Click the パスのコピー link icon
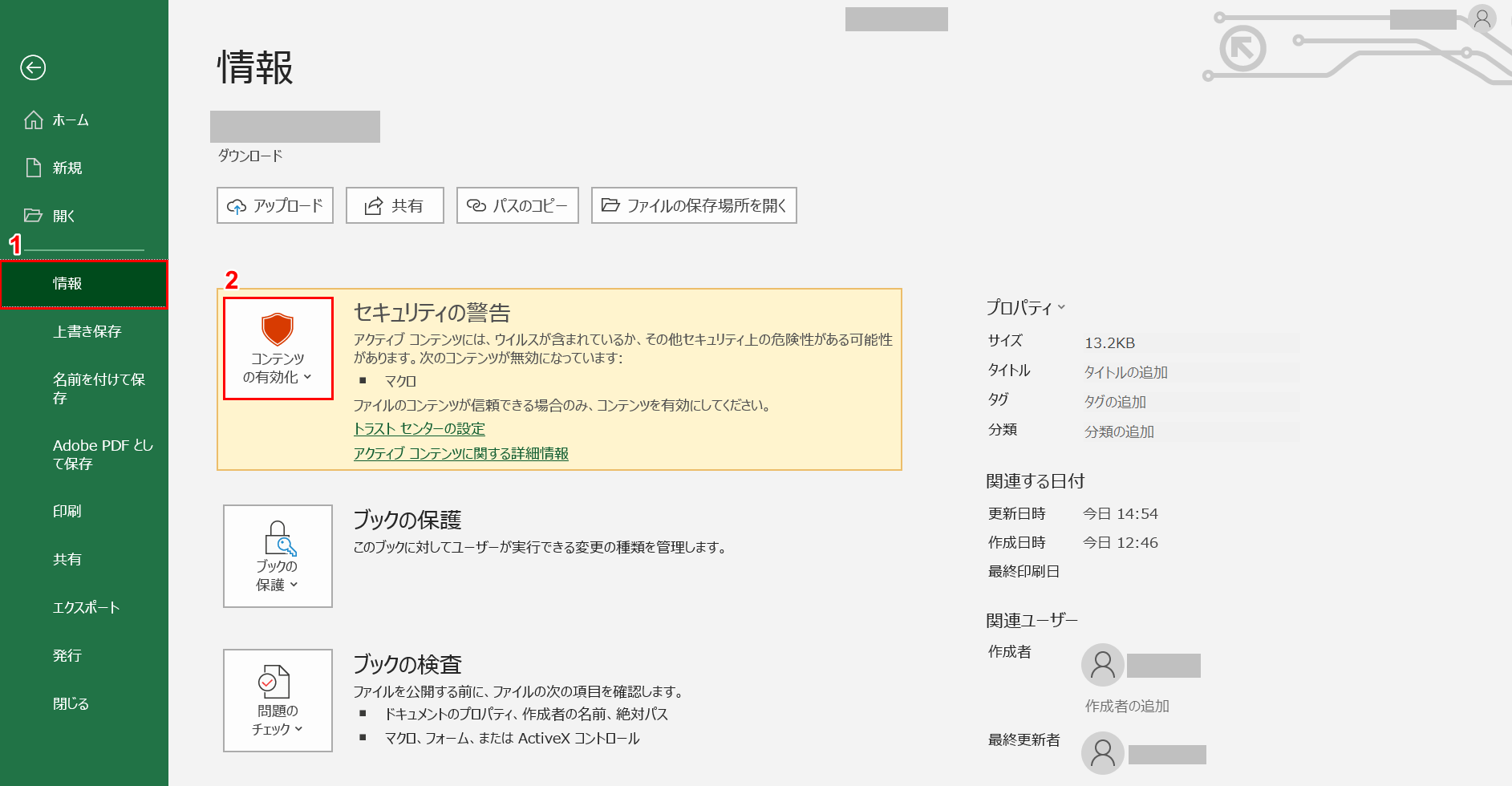Image resolution: width=1512 pixels, height=786 pixels. pyautogui.click(x=475, y=205)
